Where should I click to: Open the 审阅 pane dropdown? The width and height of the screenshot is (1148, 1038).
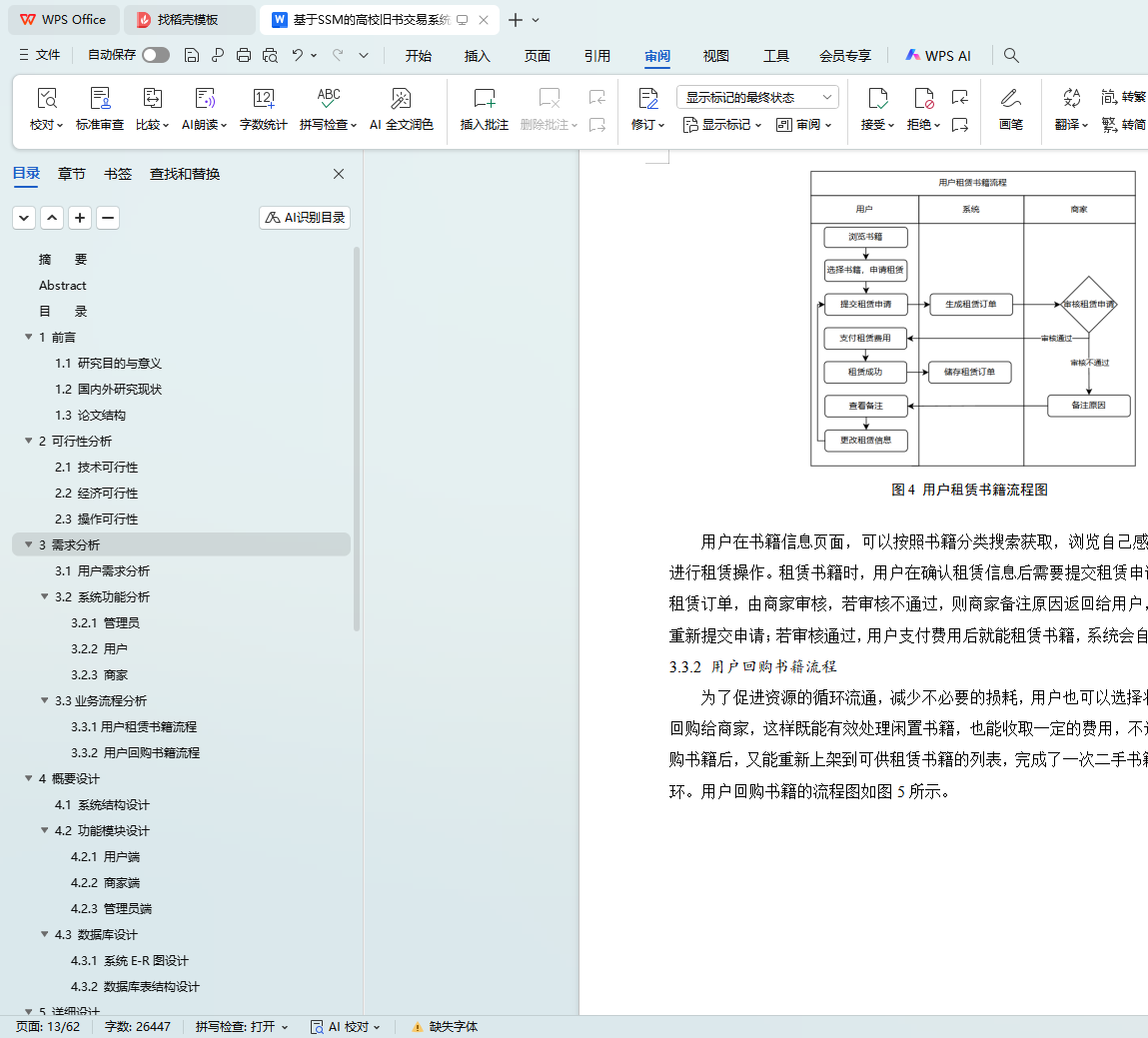point(804,125)
